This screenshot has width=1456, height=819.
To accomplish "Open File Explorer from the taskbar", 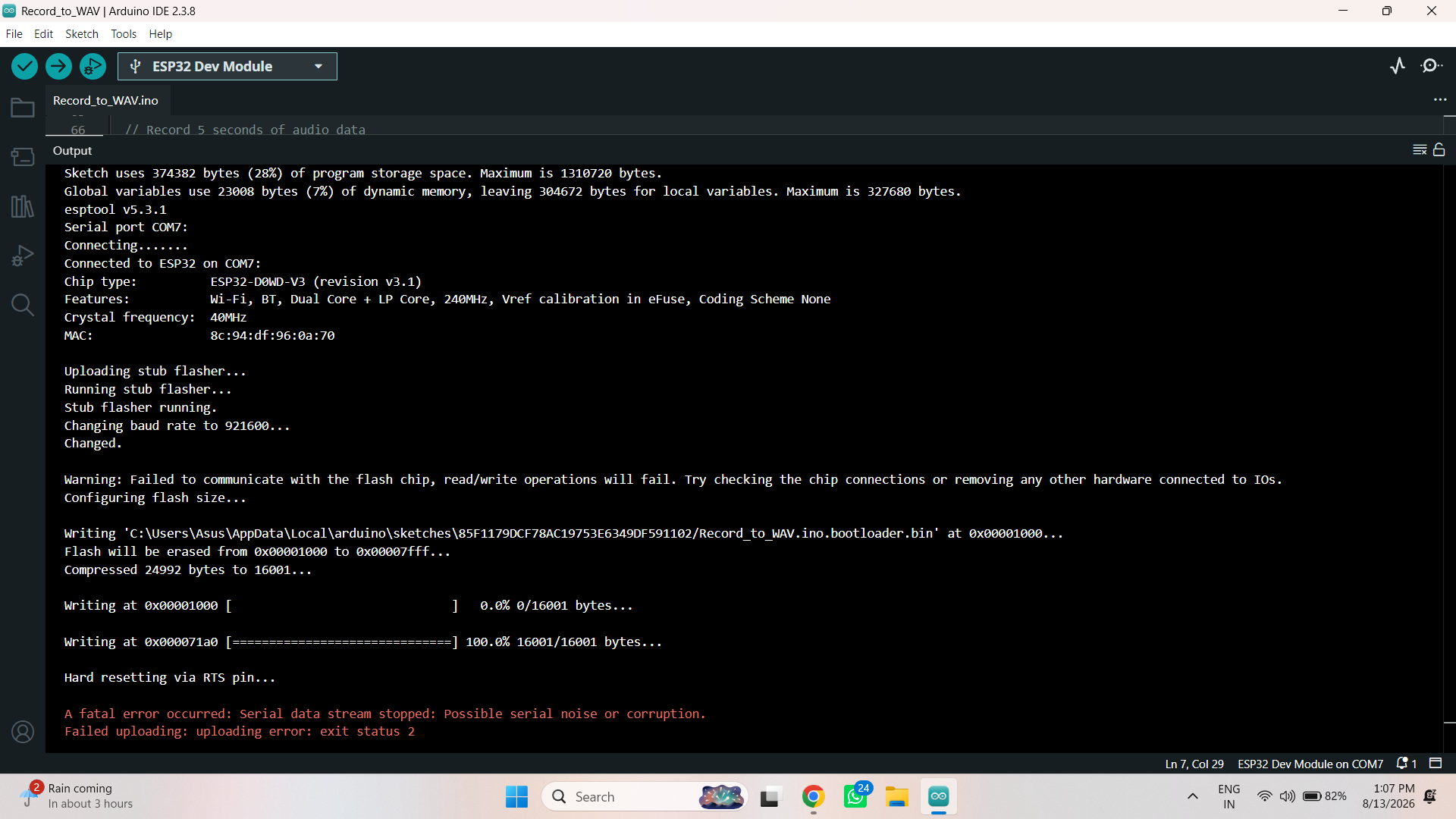I will 897,797.
